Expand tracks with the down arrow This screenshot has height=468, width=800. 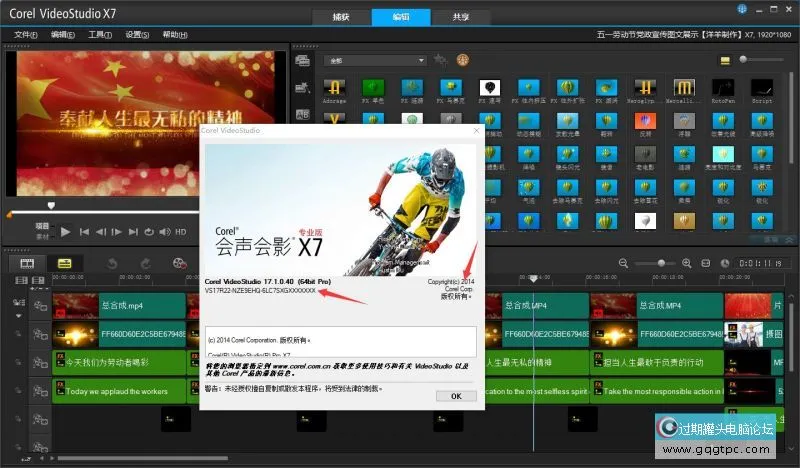coord(18,316)
